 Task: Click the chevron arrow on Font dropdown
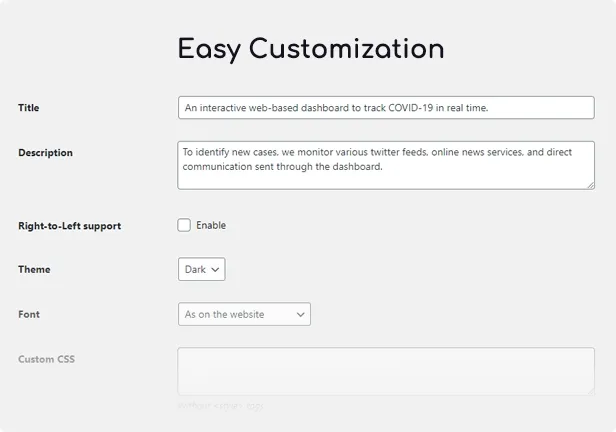click(301, 314)
